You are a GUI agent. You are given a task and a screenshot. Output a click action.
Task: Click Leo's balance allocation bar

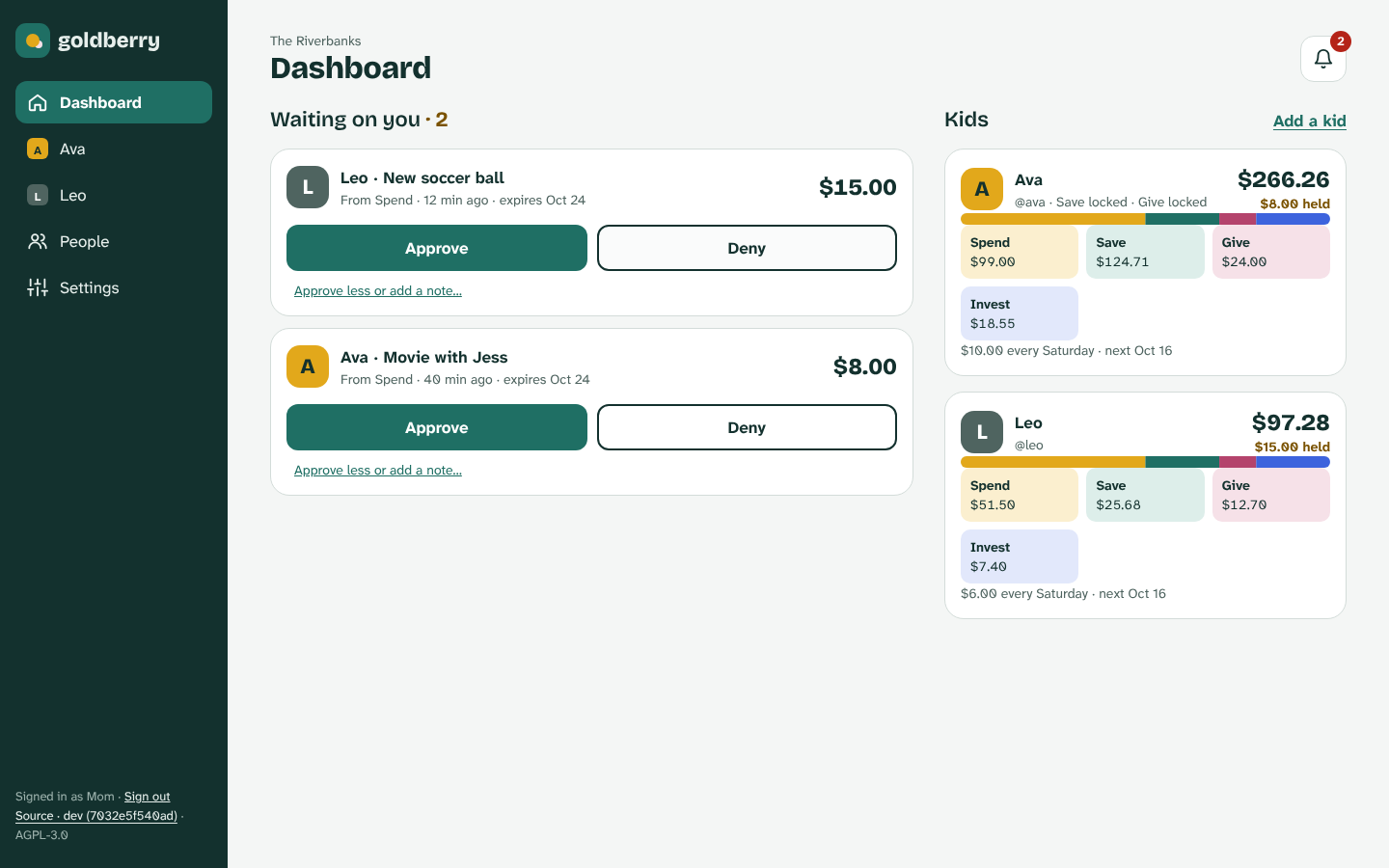point(1145,462)
